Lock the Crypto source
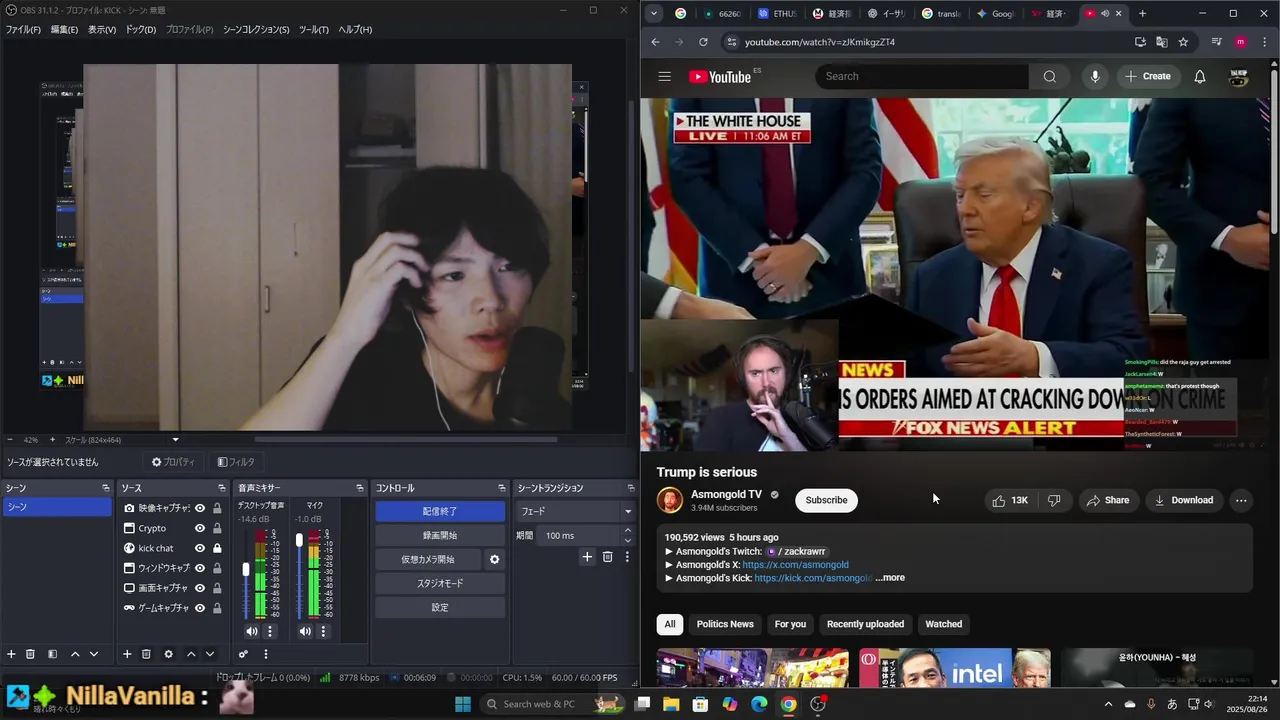The image size is (1280, 720). [x=217, y=528]
